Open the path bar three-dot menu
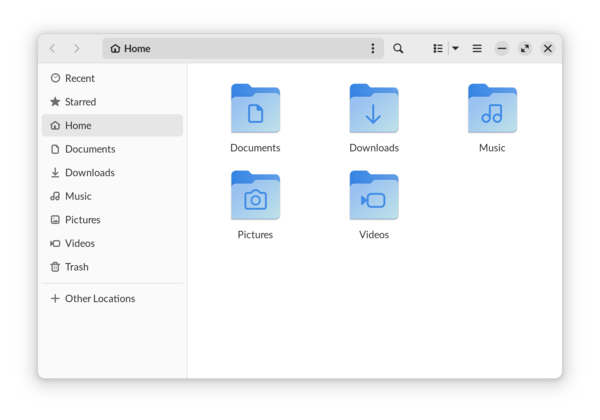The height and width of the screenshot is (420, 600). click(373, 48)
